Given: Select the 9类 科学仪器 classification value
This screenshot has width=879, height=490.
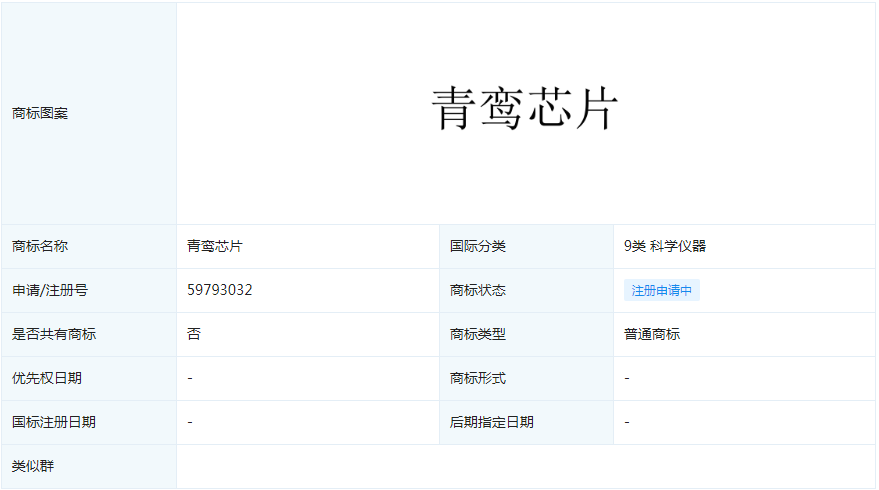Looking at the screenshot, I should (x=664, y=246).
